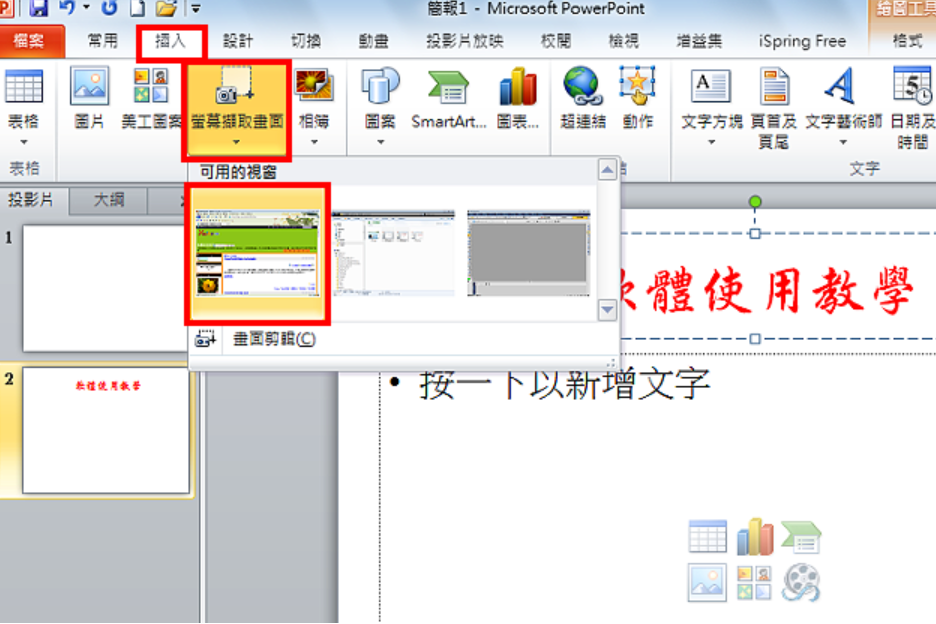Expand the 圖案 dropdown arrow
The width and height of the screenshot is (936, 624).
click(x=380, y=142)
